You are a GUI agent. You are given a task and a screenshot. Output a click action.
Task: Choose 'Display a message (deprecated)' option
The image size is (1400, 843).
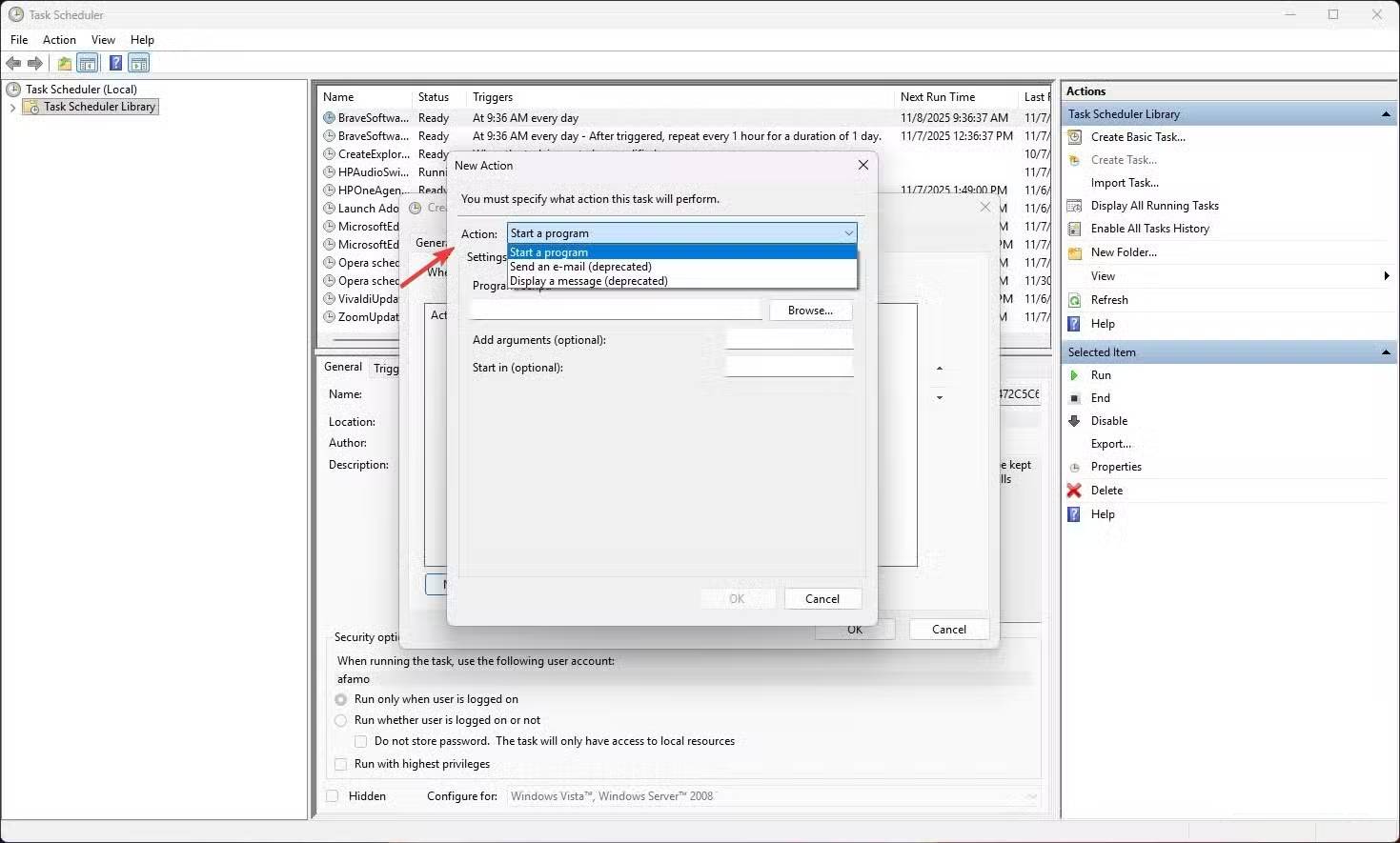tap(682, 281)
